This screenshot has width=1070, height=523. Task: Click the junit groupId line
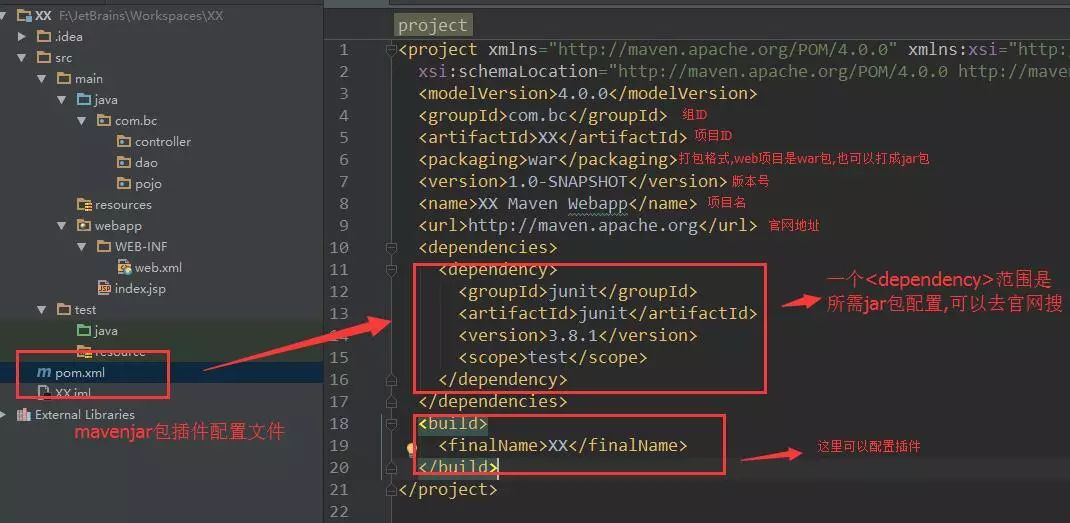(x=578, y=292)
